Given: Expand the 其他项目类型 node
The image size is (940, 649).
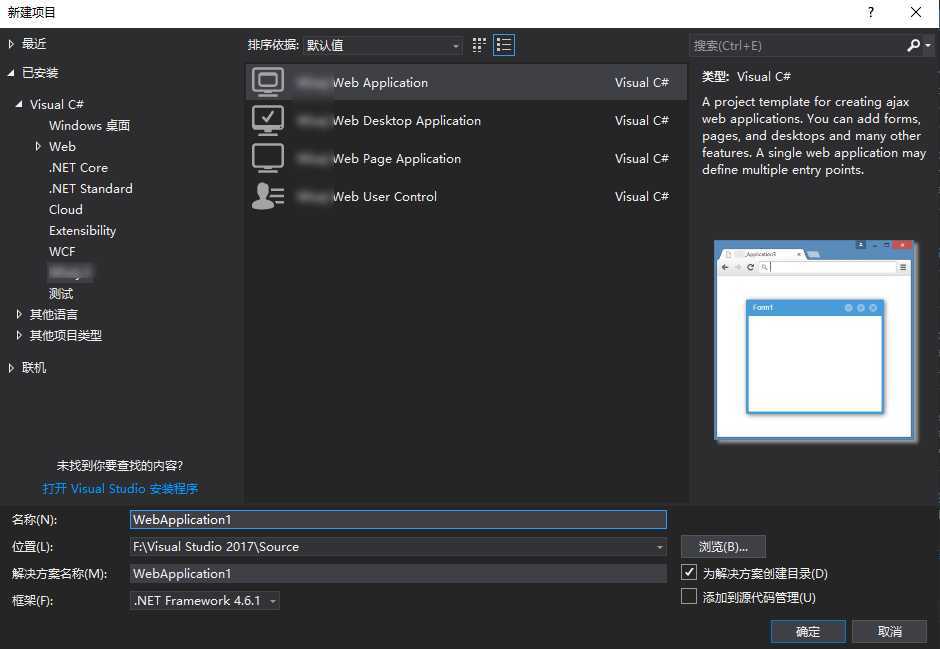Looking at the screenshot, I should point(19,335).
